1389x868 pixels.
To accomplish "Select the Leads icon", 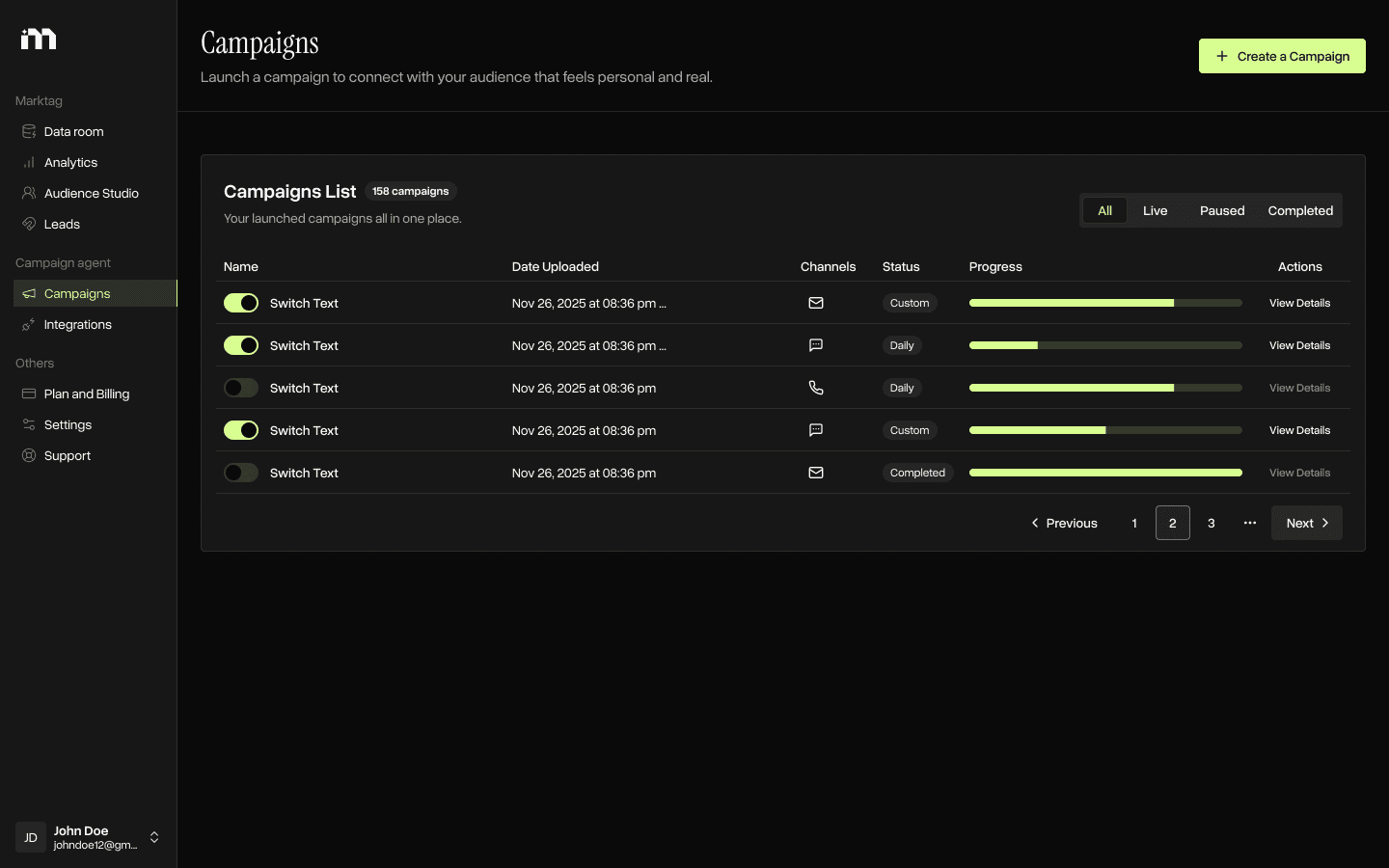I will (x=29, y=224).
